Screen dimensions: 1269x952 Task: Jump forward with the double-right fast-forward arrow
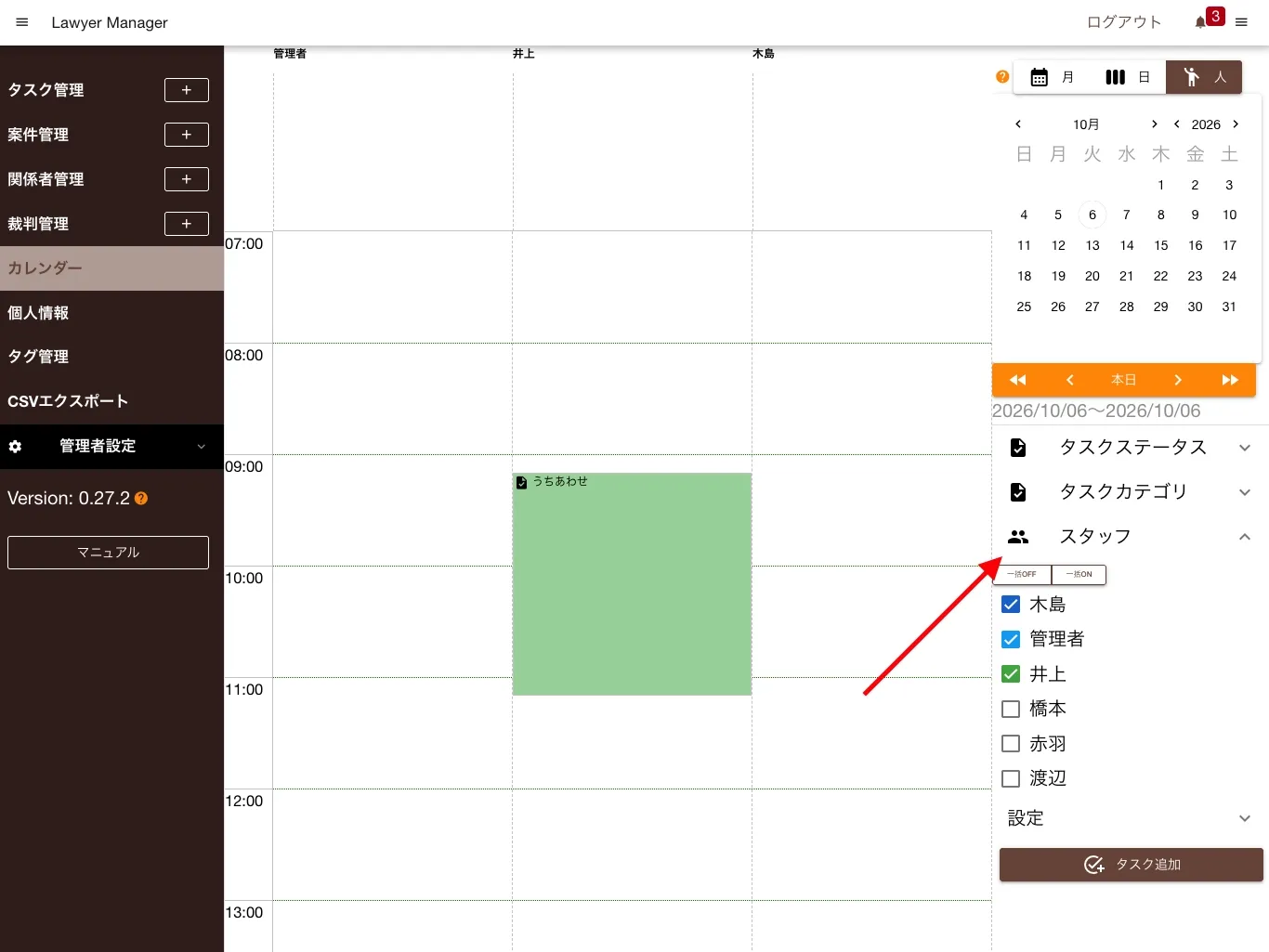pyautogui.click(x=1230, y=380)
